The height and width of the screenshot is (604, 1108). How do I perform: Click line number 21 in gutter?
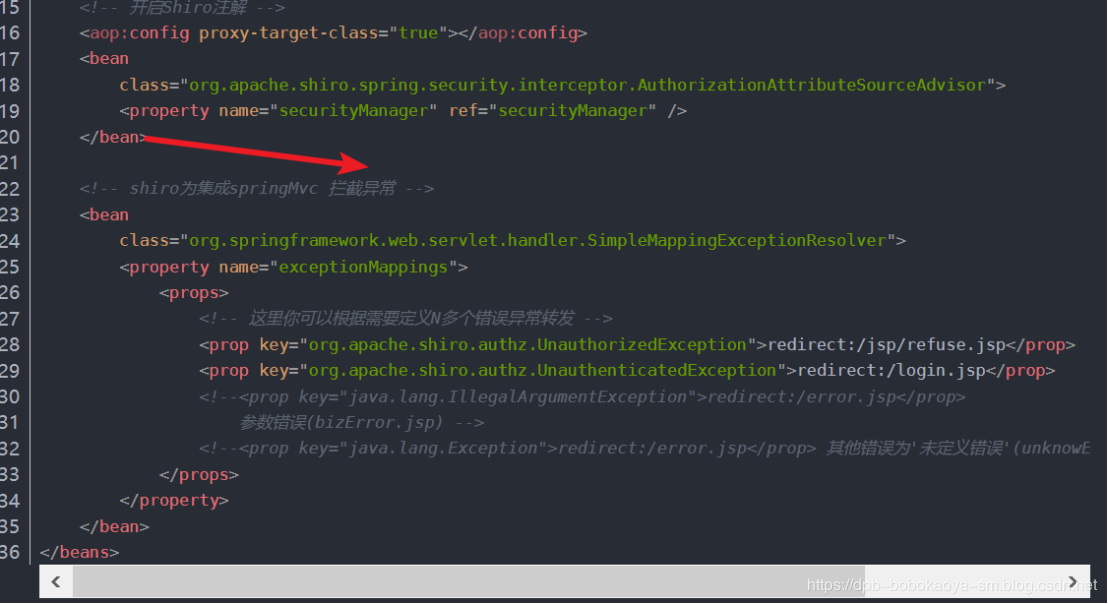pos(9,163)
